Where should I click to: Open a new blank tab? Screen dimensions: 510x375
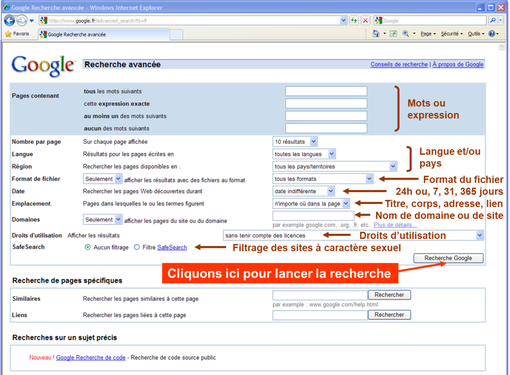pyautogui.click(x=176, y=34)
